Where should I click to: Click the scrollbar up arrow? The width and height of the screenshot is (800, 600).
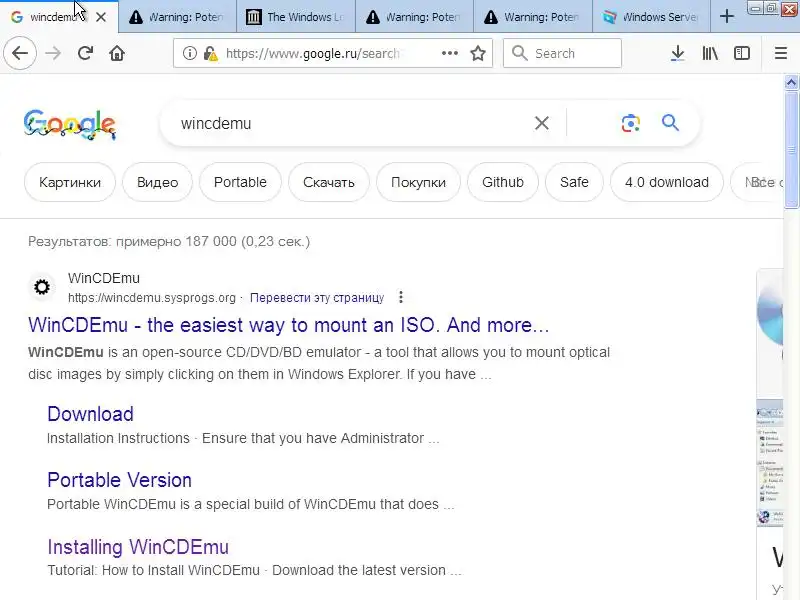tap(791, 82)
